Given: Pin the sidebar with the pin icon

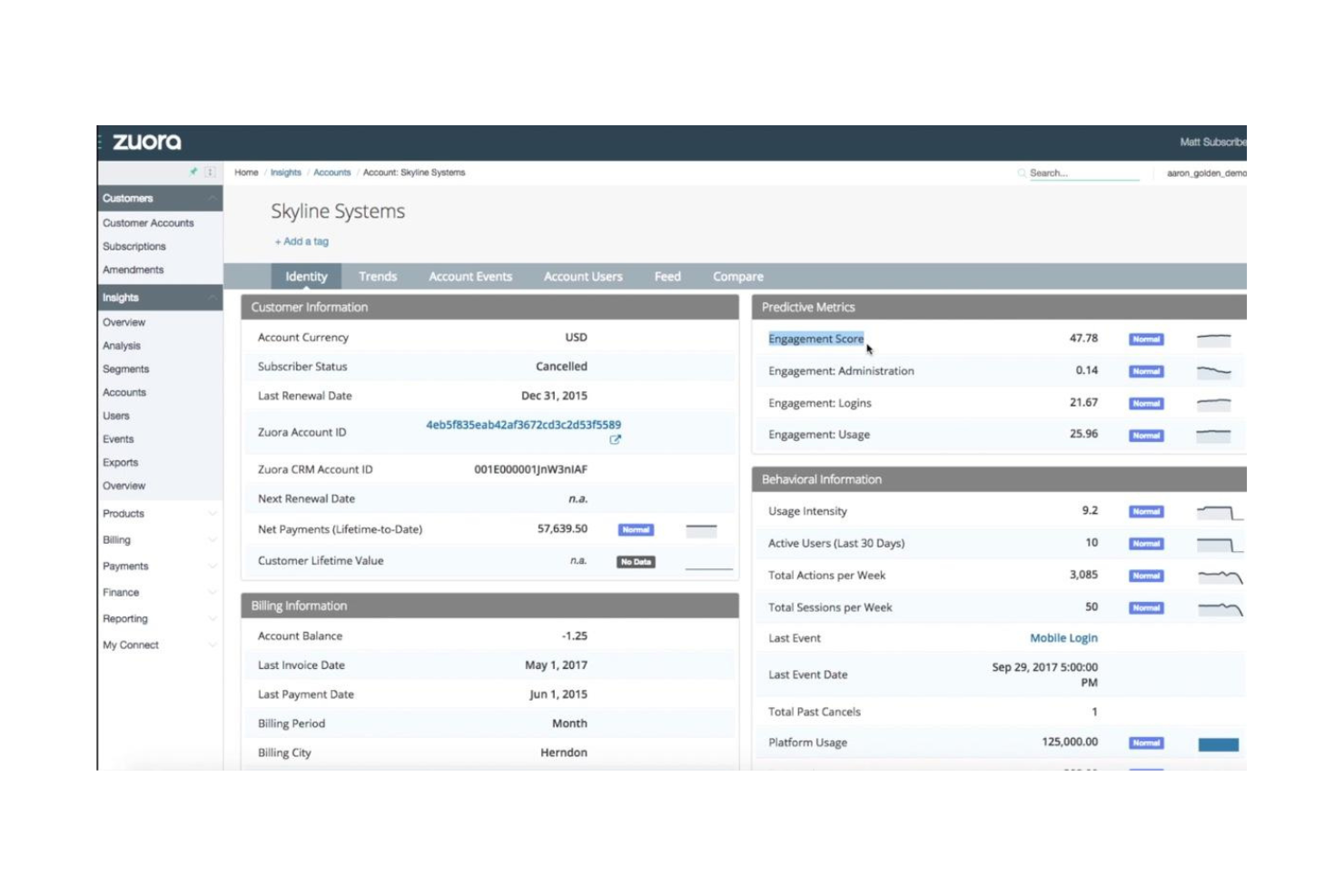Looking at the screenshot, I should 193,171.
